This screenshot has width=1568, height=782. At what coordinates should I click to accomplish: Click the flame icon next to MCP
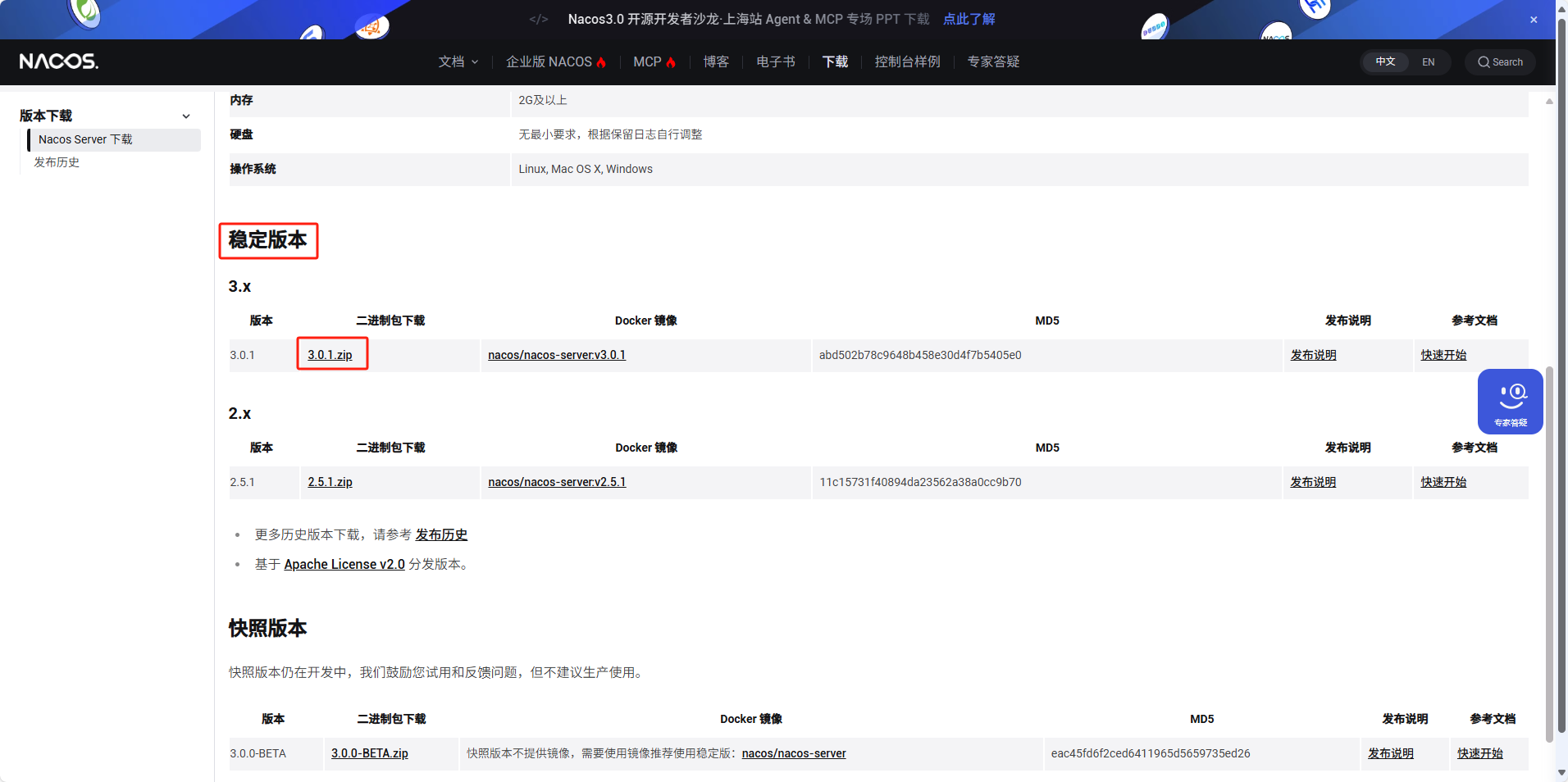[x=671, y=61]
